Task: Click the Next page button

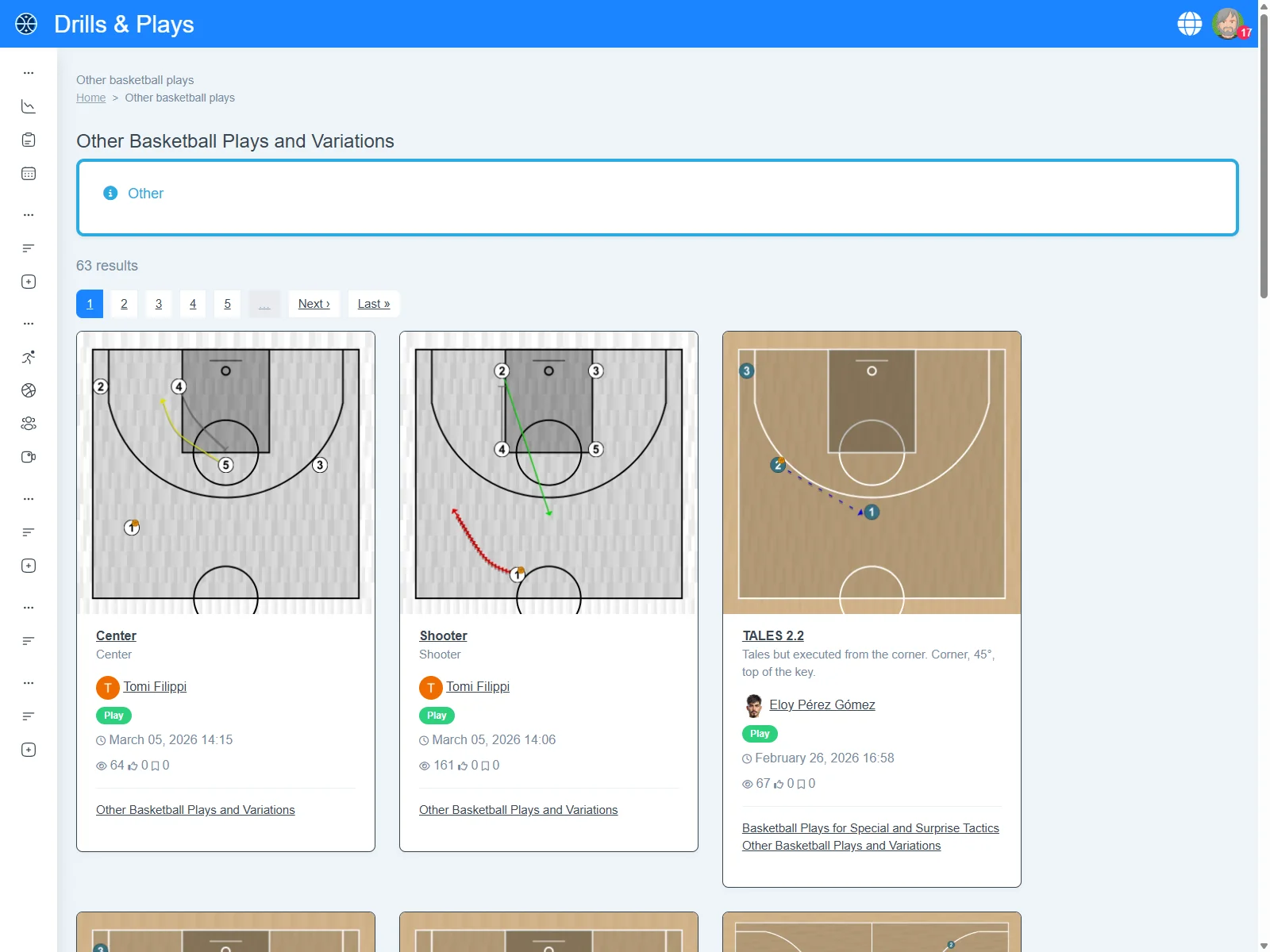Action: (x=314, y=304)
